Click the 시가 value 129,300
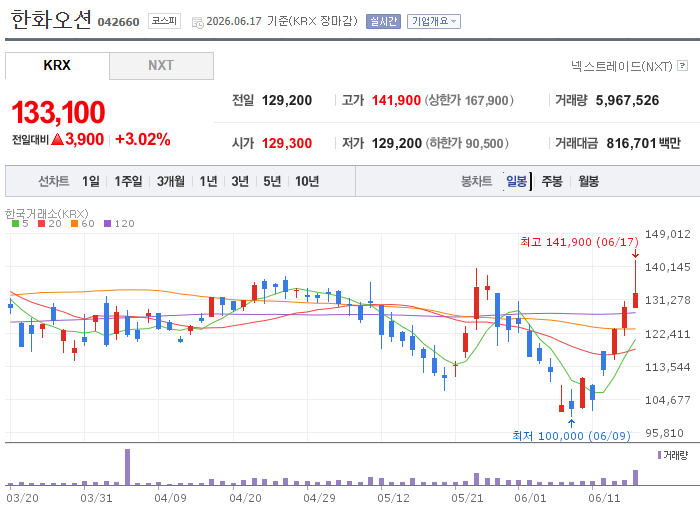Screen dimensions: 700x507 click(287, 143)
